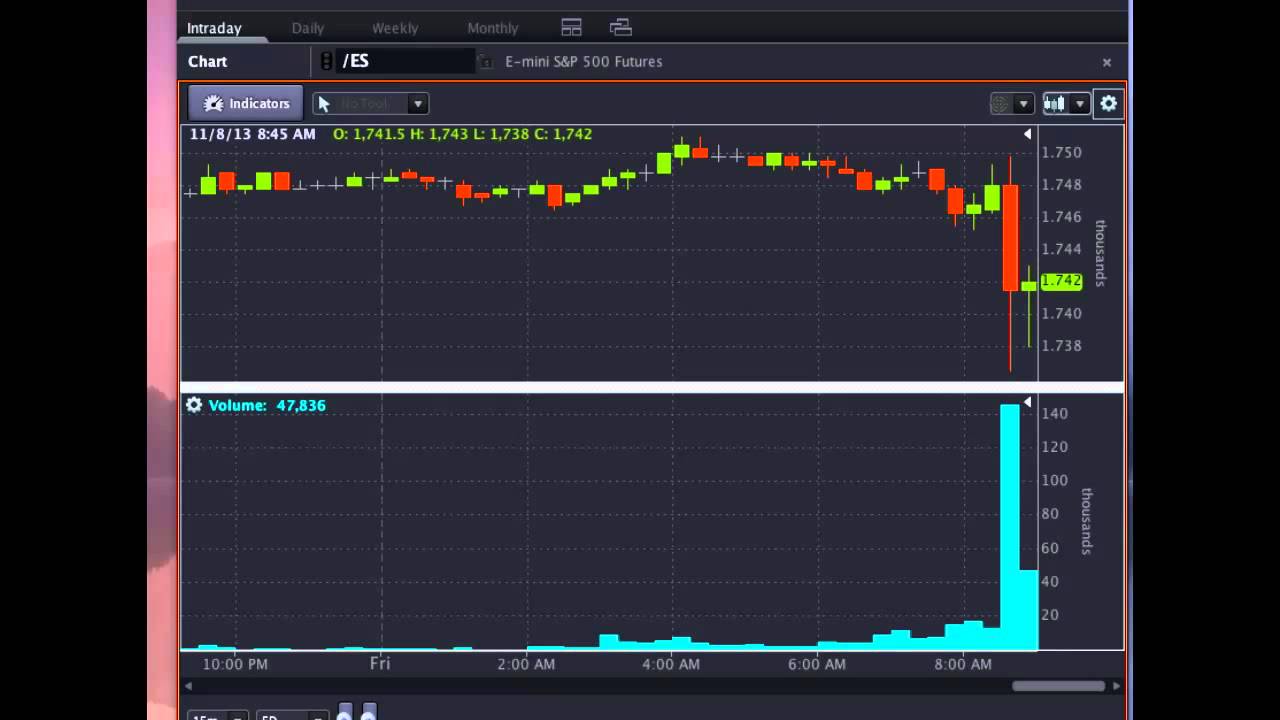Click the tallest volume bar
Viewport: 1280px width, 720px height.
pos(1010,527)
